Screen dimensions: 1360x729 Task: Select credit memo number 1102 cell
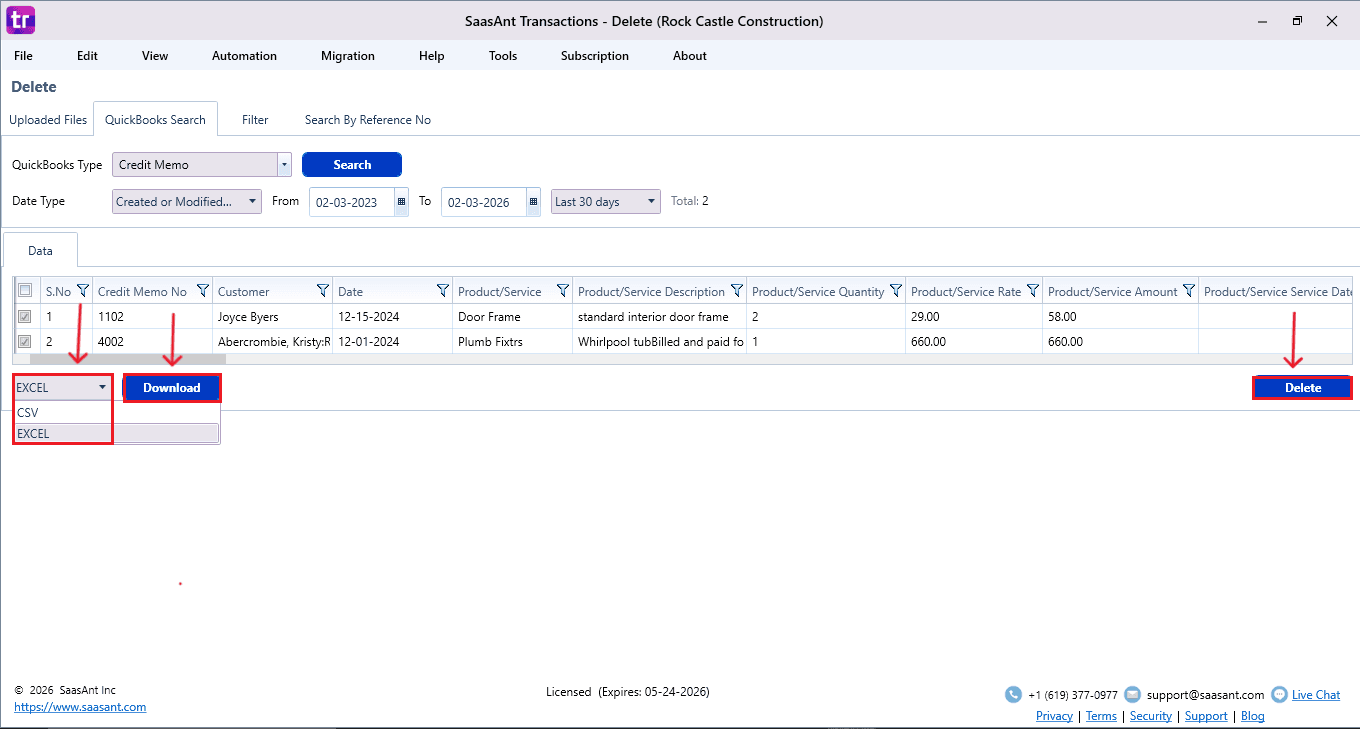coord(152,317)
